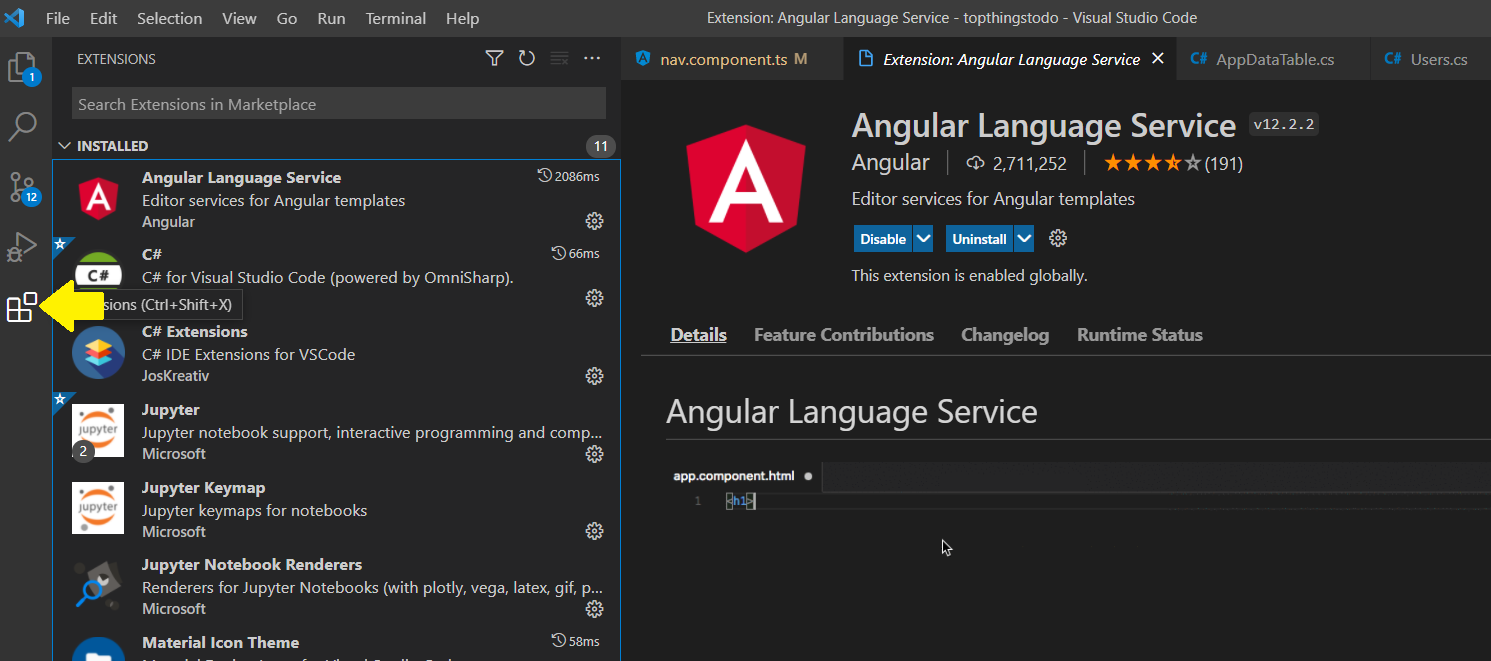Open the Help menu
Image resolution: width=1491 pixels, height=661 pixels.
(x=462, y=18)
